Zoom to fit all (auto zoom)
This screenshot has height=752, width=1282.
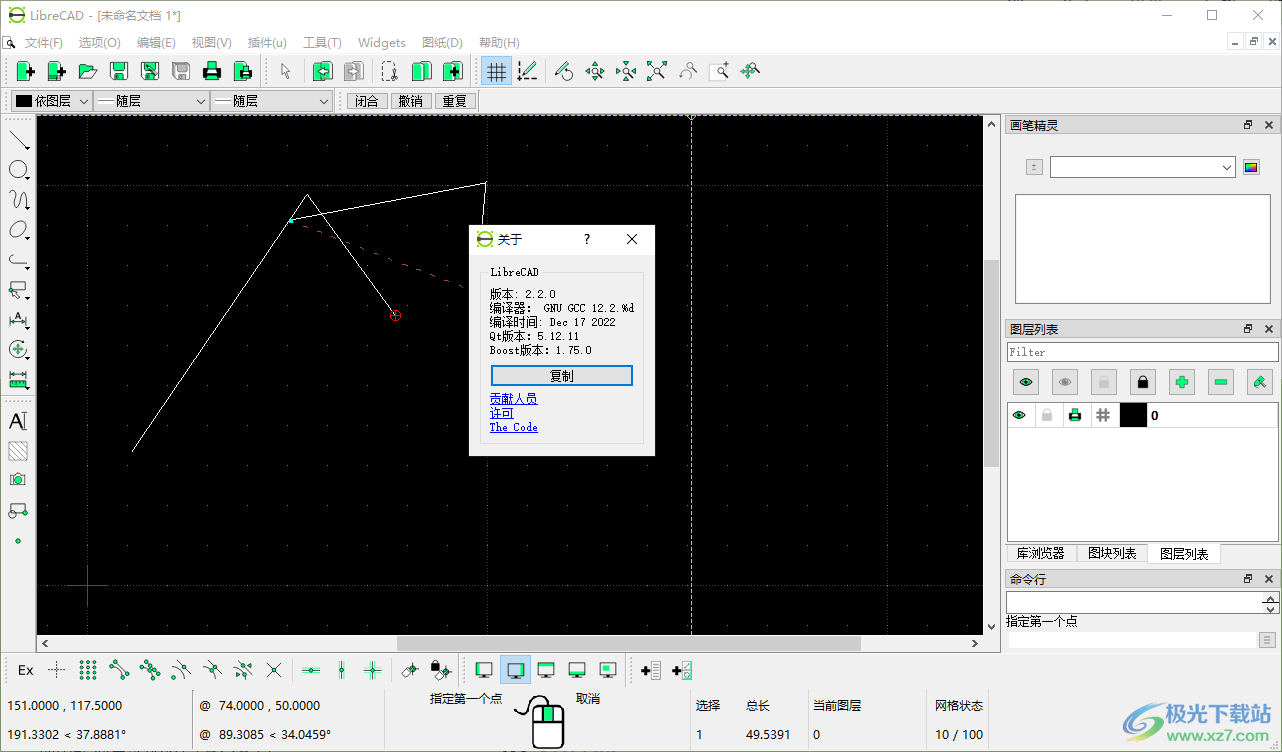(x=657, y=71)
